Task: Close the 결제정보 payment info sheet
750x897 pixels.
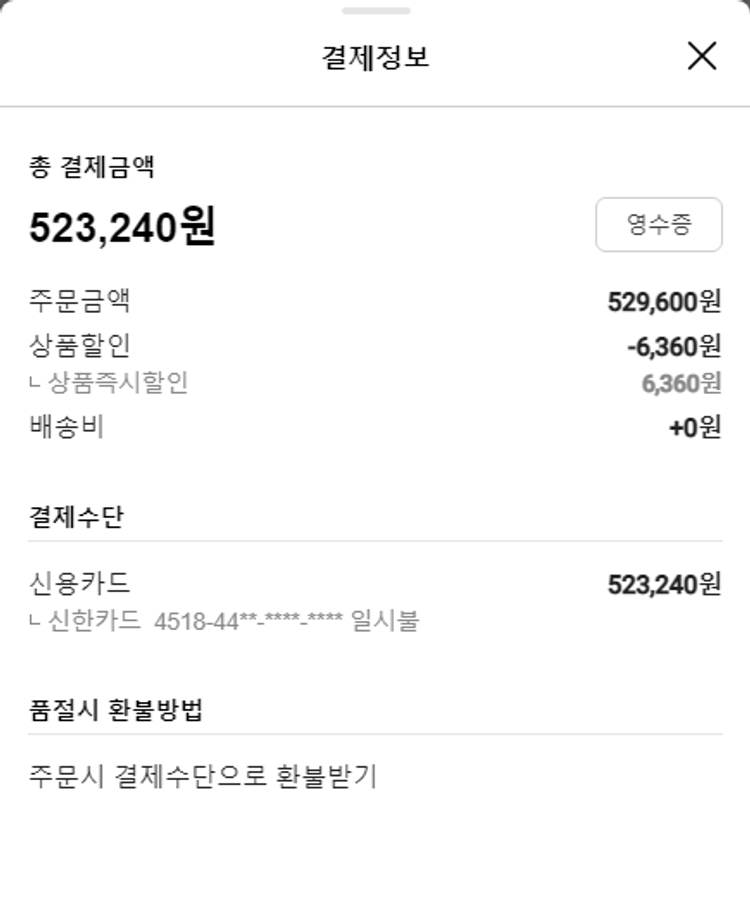Action: click(702, 56)
